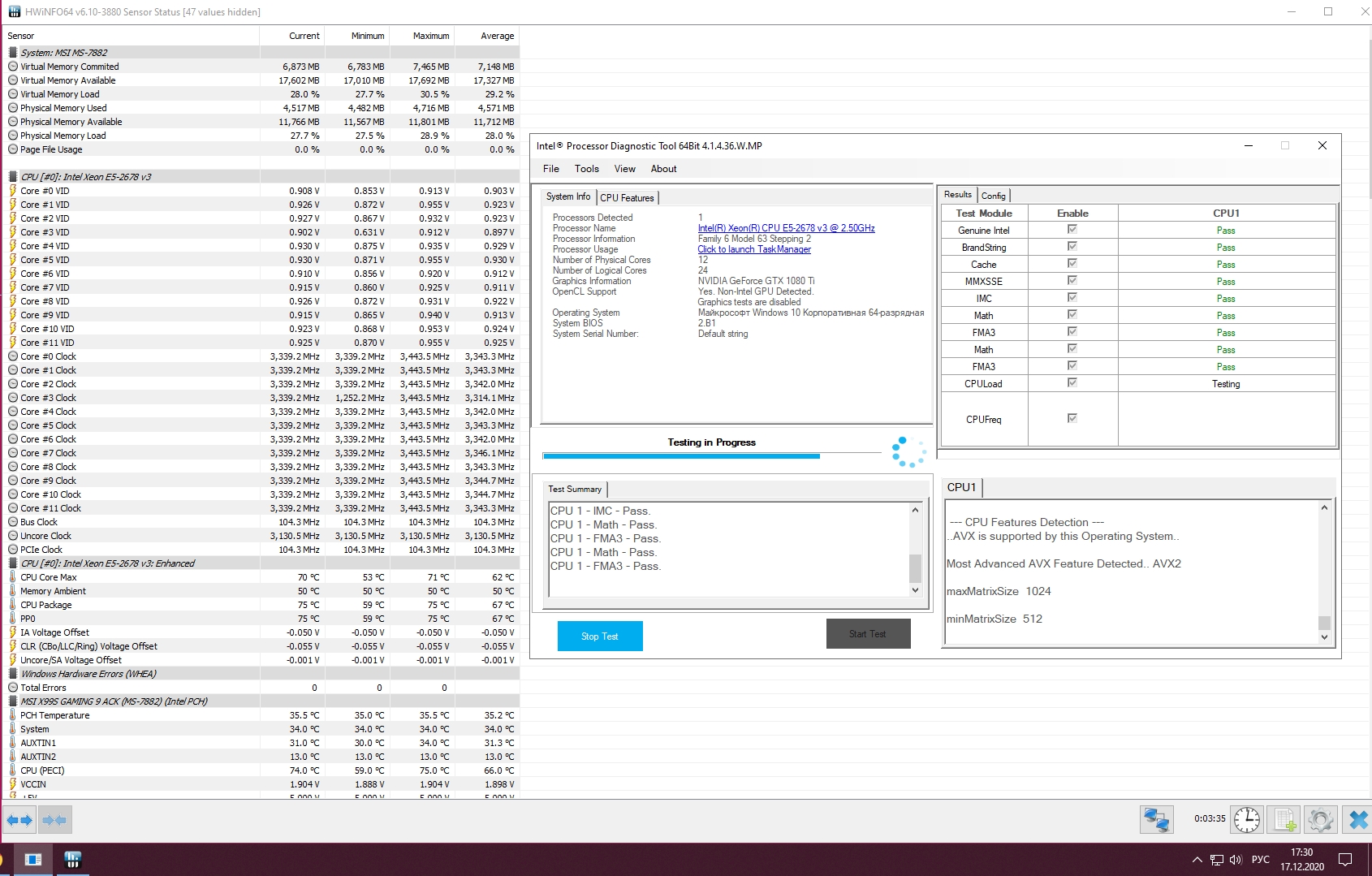Click the Current column header in HWiNFO
The width and height of the screenshot is (1372, 876).
292,36
